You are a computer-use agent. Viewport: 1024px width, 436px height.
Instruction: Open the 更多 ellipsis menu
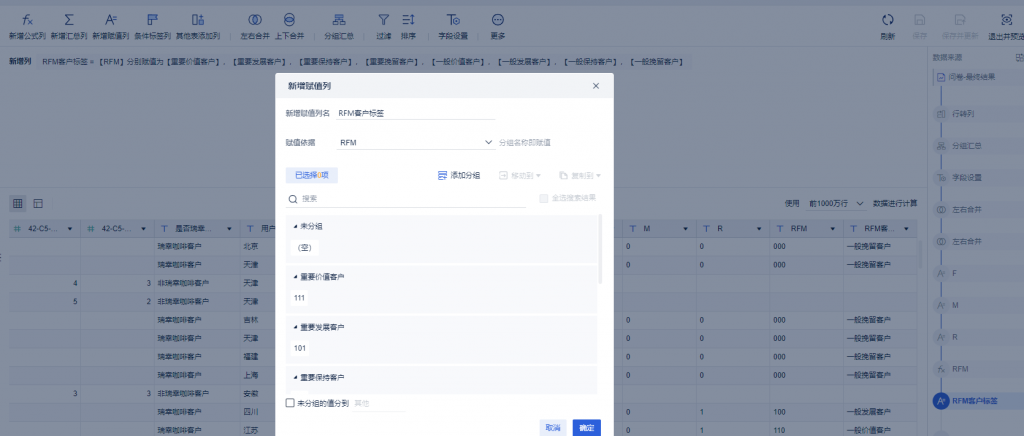498,20
